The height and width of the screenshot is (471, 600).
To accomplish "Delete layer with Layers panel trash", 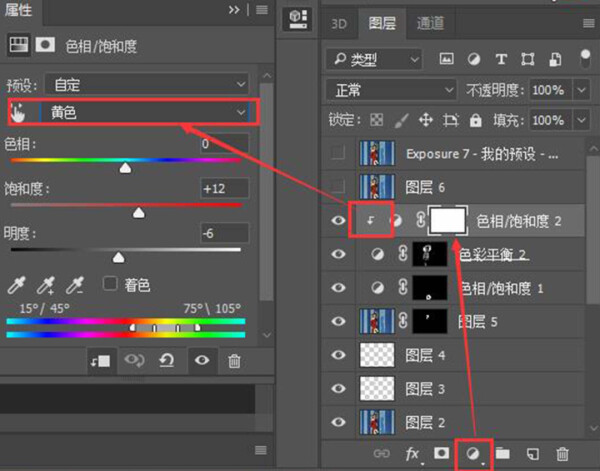I will coord(562,454).
